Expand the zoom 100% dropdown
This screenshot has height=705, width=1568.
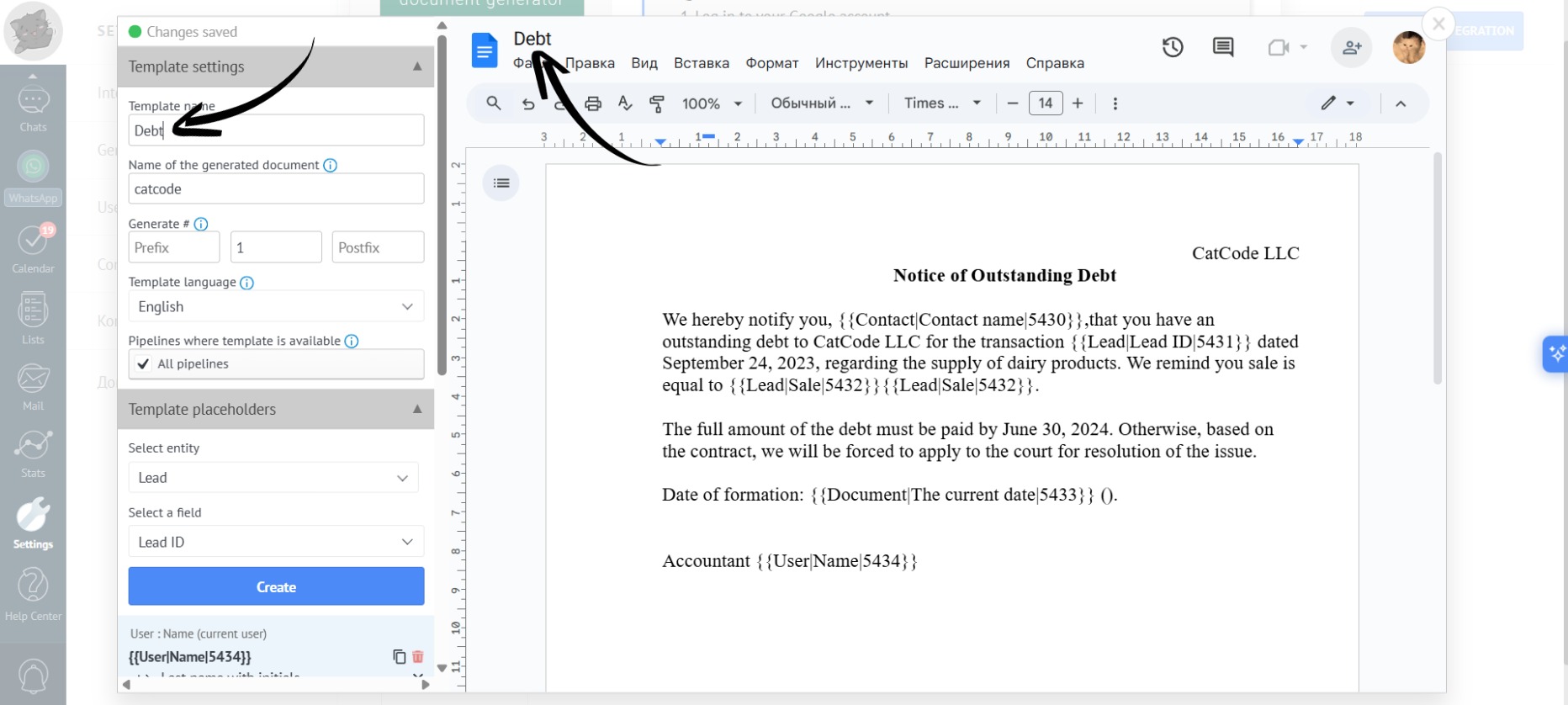point(712,103)
